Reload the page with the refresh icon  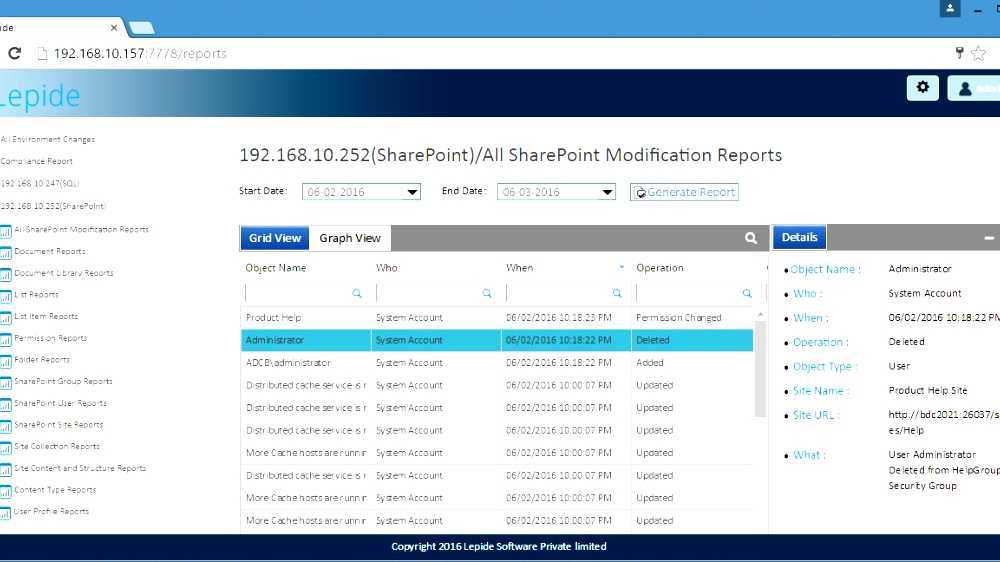tap(15, 54)
